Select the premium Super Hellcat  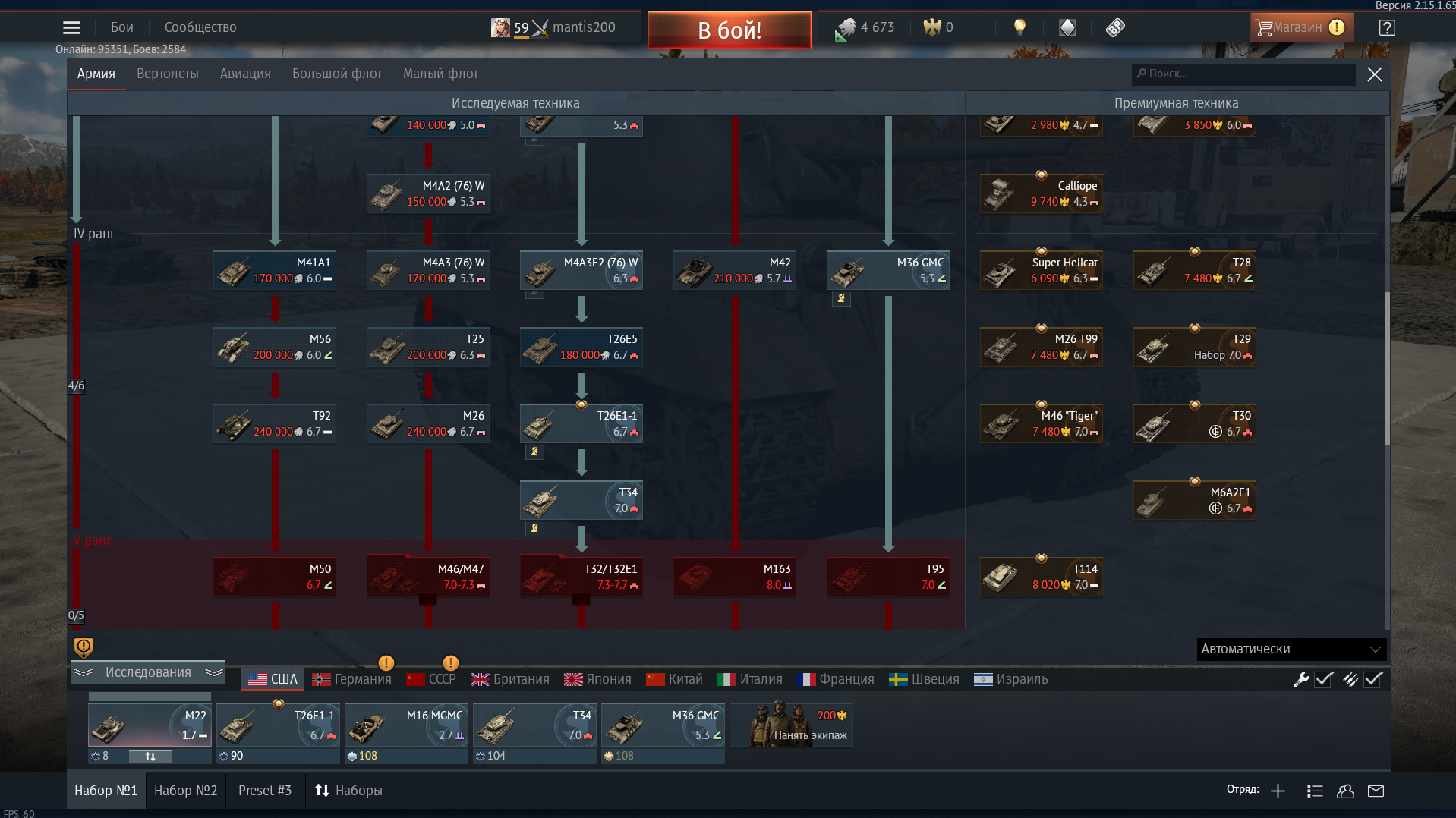click(x=1041, y=270)
